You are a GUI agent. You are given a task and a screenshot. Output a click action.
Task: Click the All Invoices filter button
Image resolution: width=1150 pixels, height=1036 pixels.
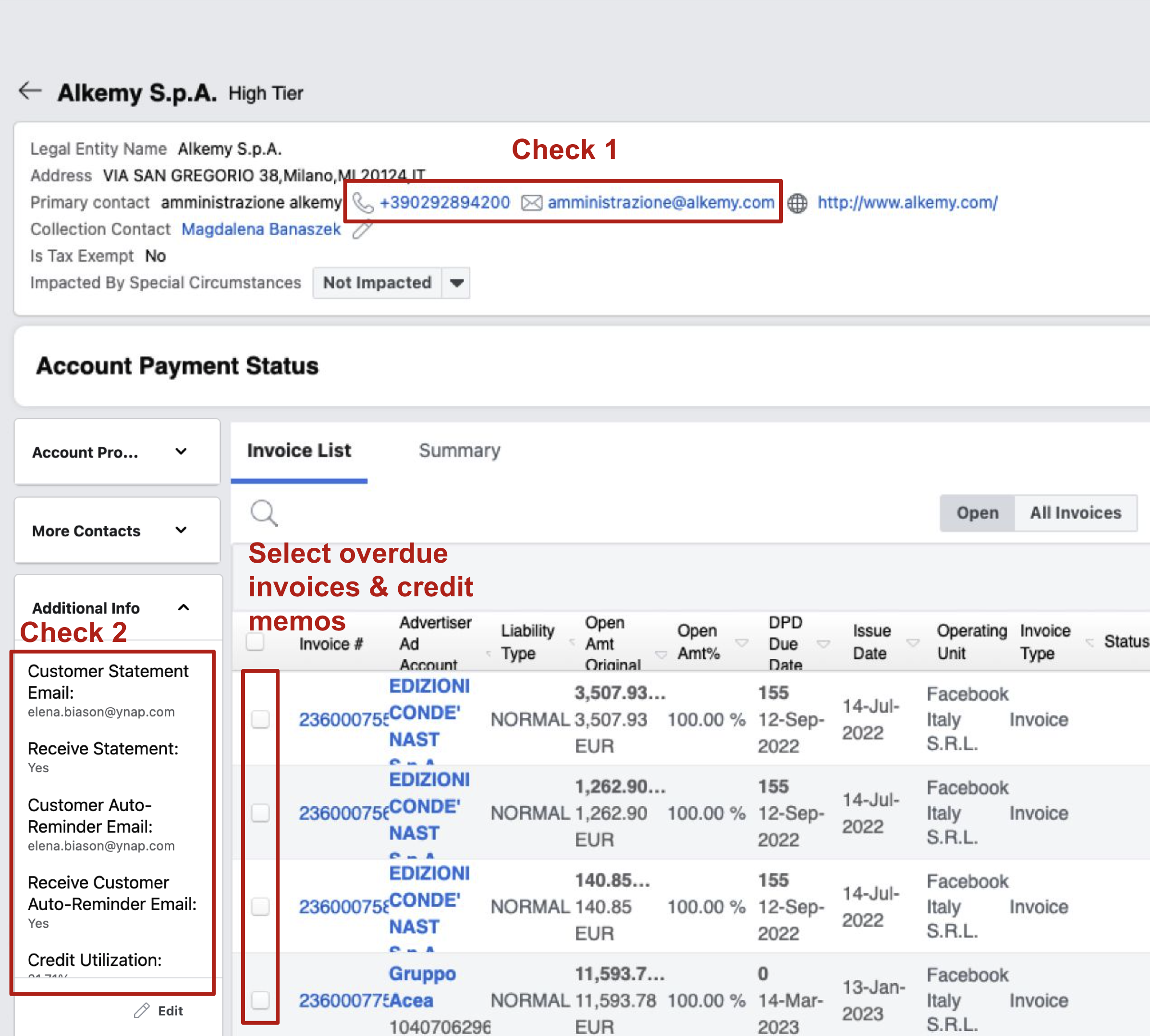click(x=1075, y=513)
